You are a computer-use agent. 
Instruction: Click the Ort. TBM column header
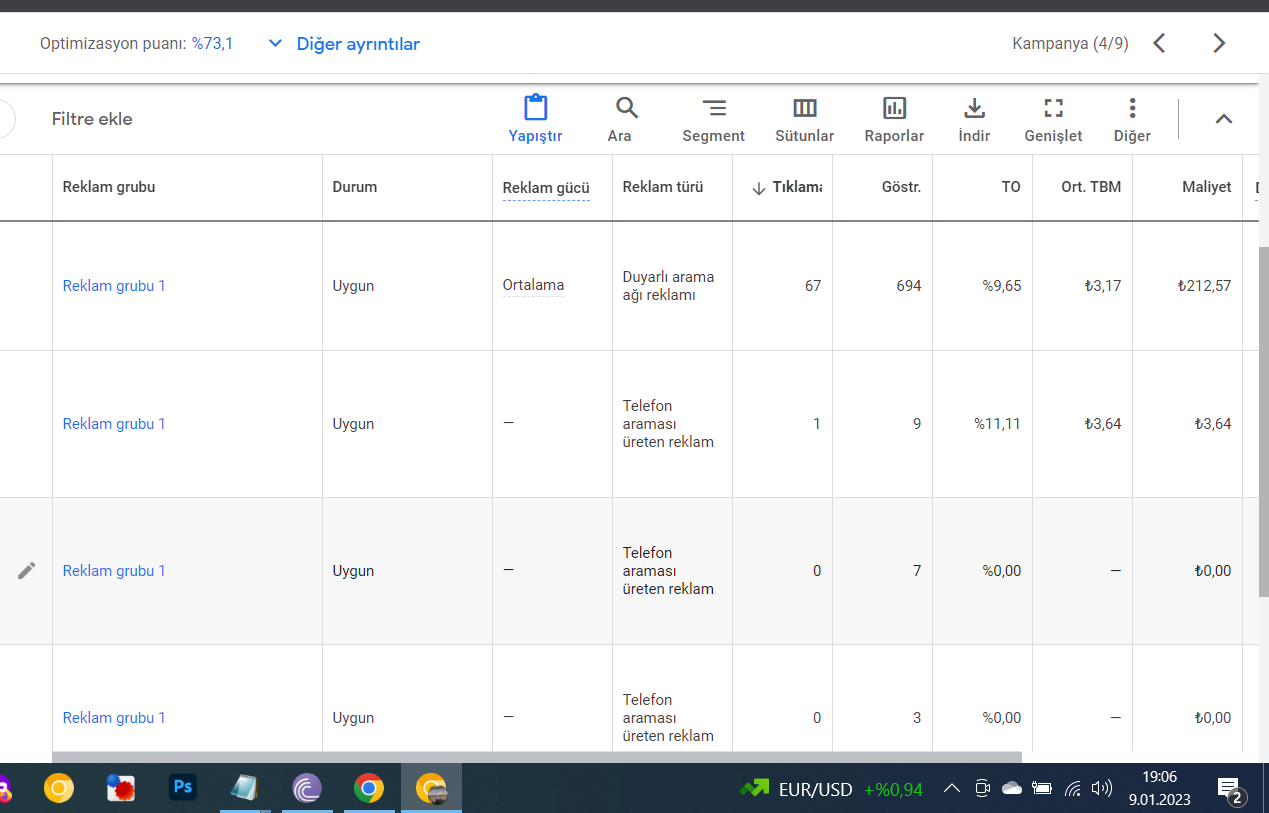(1091, 187)
